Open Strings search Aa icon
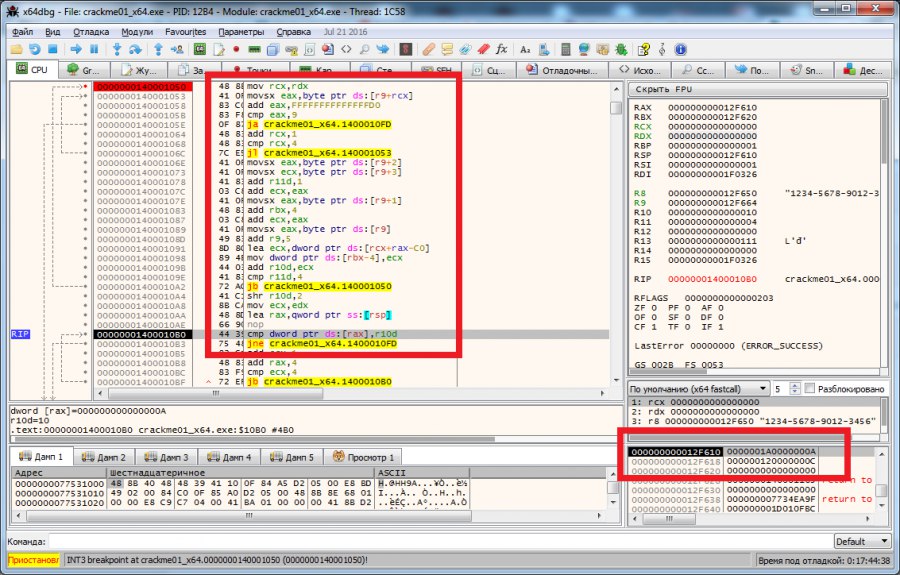Screen dimensions: 900x575 coord(525,49)
